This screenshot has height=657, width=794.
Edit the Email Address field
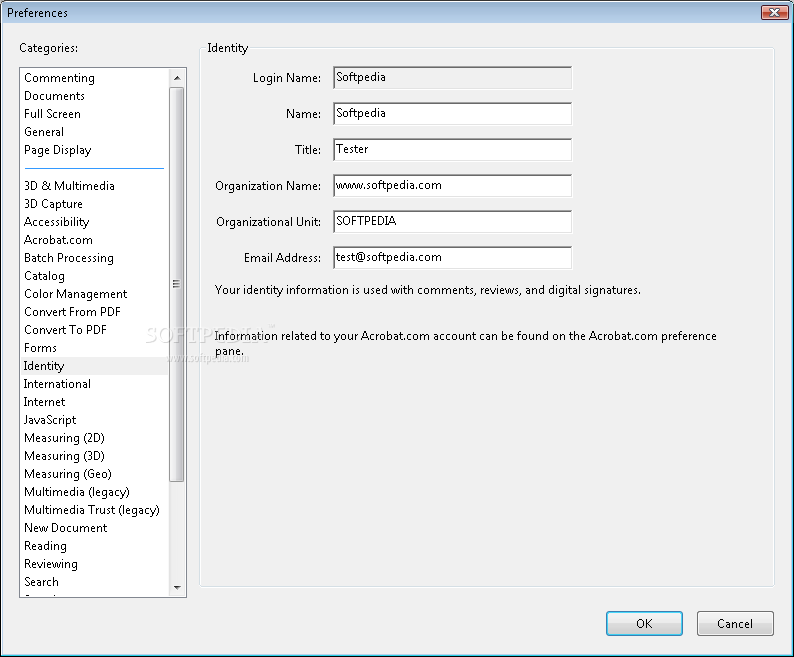[453, 257]
